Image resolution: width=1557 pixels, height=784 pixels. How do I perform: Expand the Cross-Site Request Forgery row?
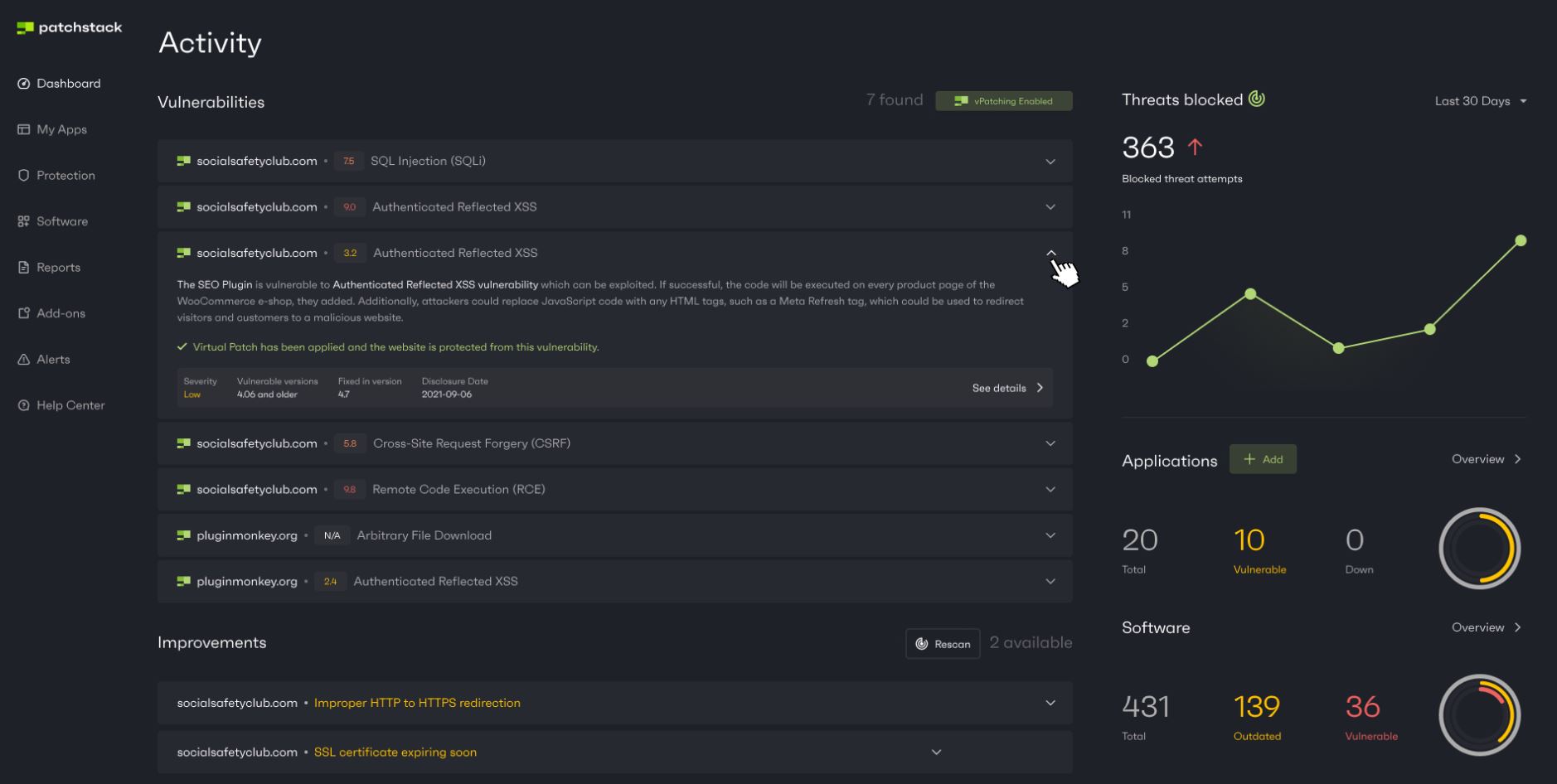(1050, 443)
